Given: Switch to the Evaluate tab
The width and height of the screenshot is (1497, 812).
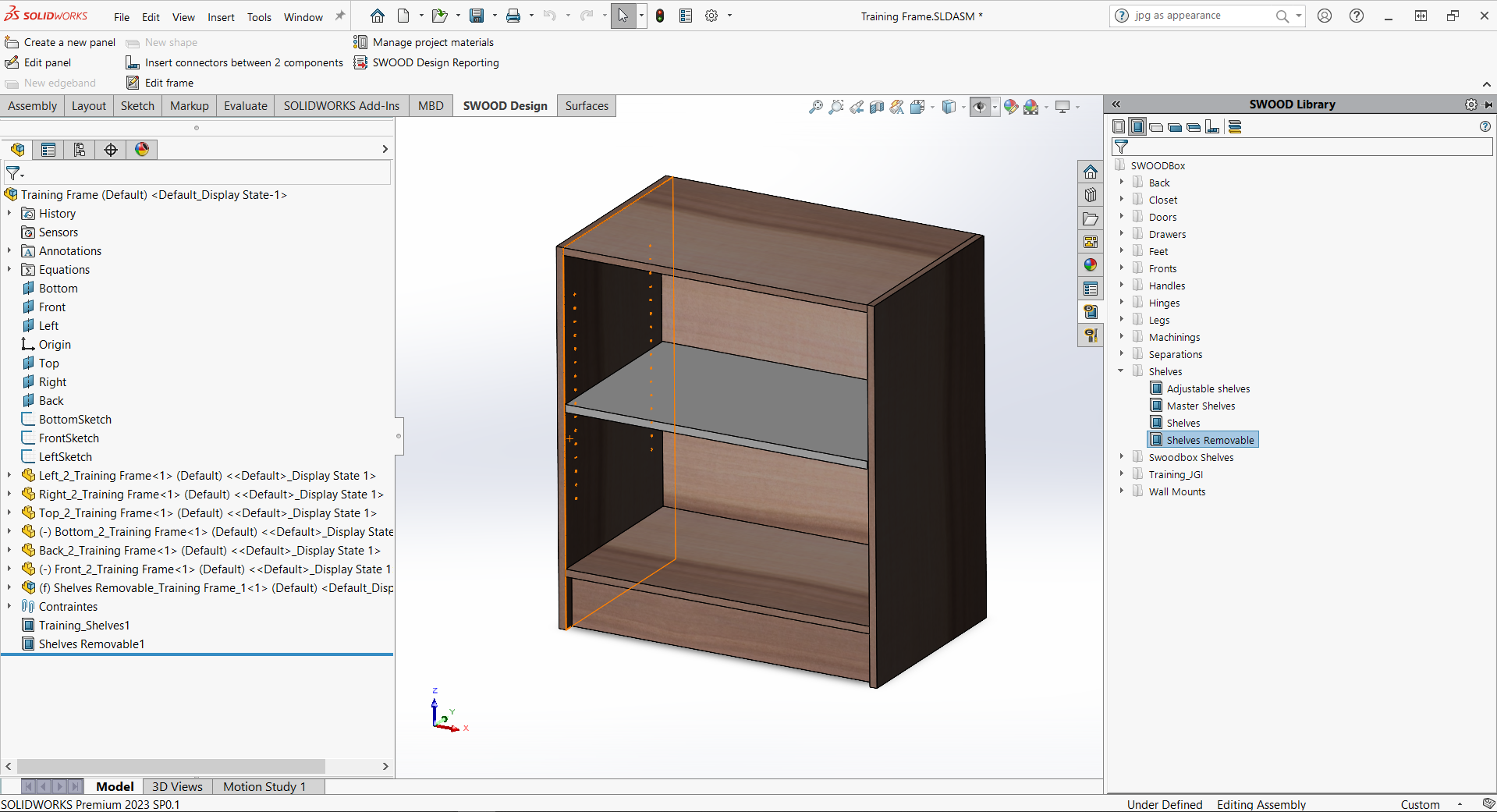Looking at the screenshot, I should click(x=246, y=106).
